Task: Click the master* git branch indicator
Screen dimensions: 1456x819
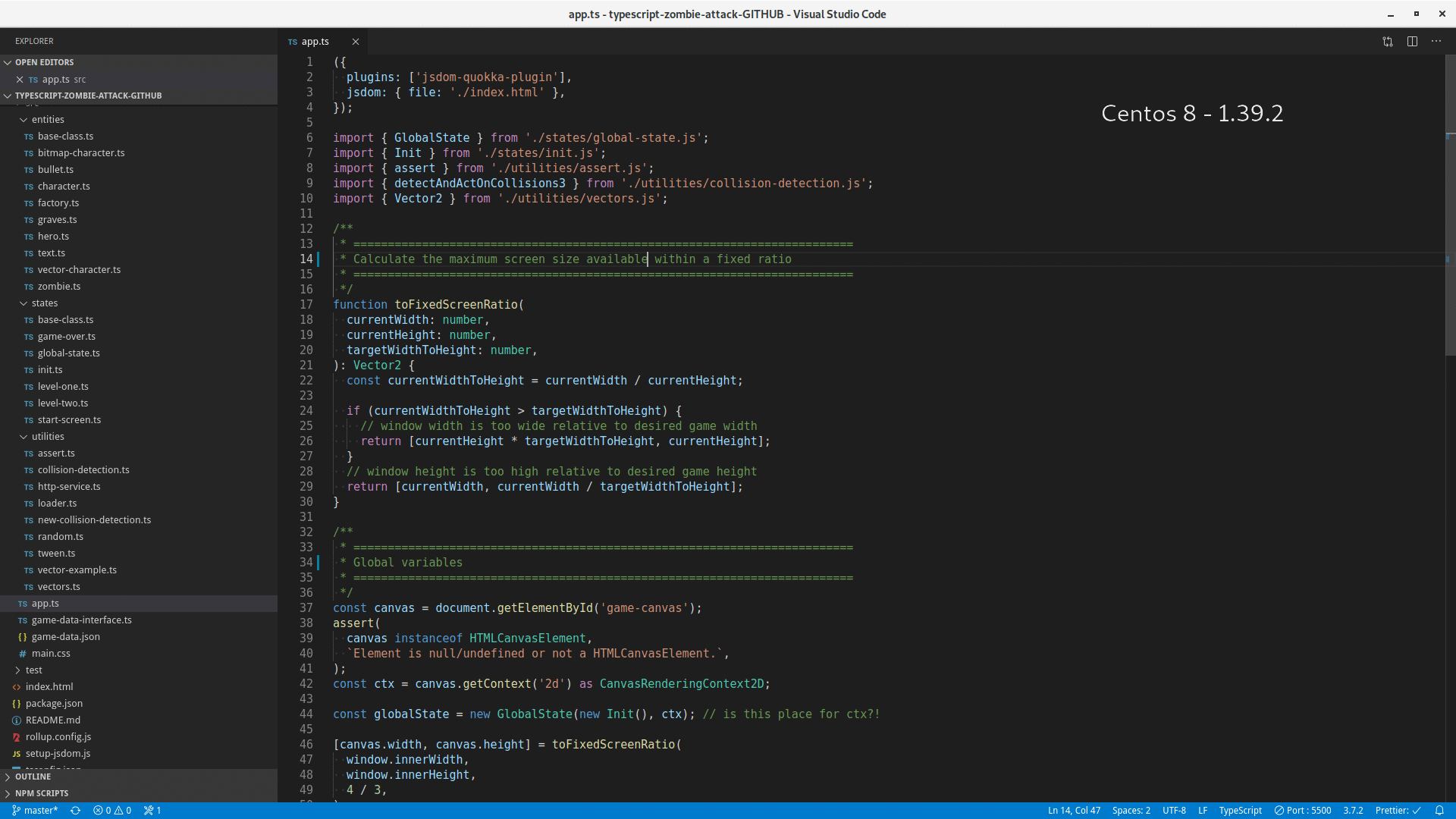Action: 35,811
